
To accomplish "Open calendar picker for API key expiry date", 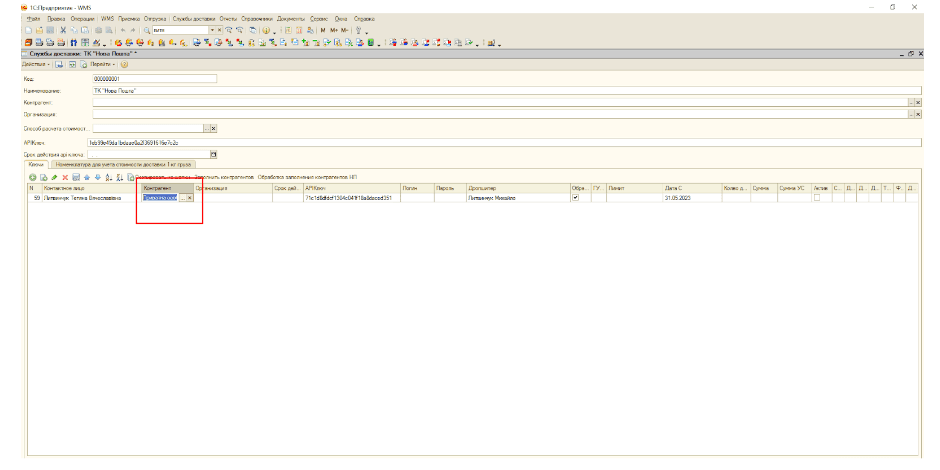I will point(213,154).
